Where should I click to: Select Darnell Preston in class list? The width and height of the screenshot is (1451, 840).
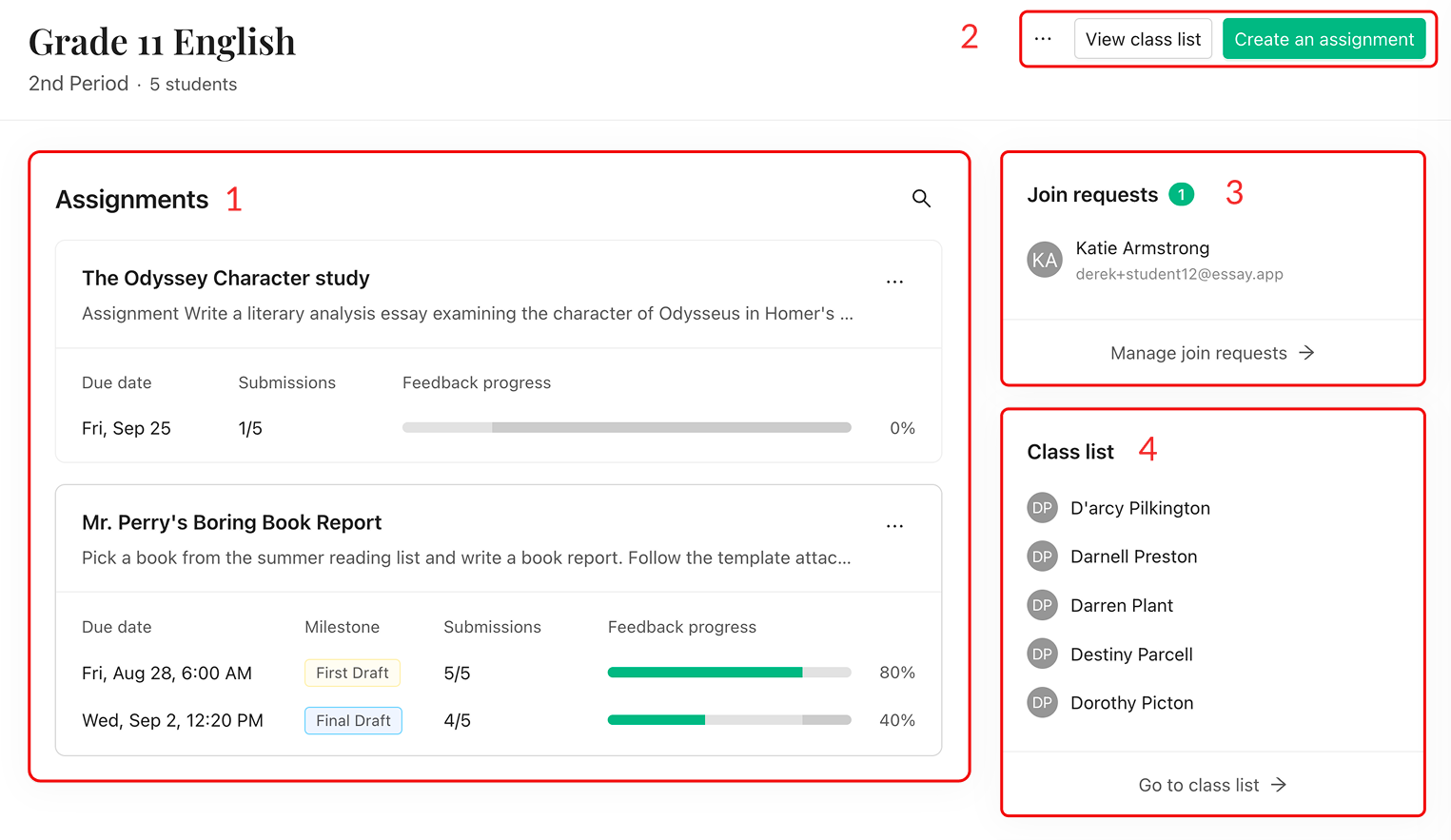pyautogui.click(x=1133, y=557)
